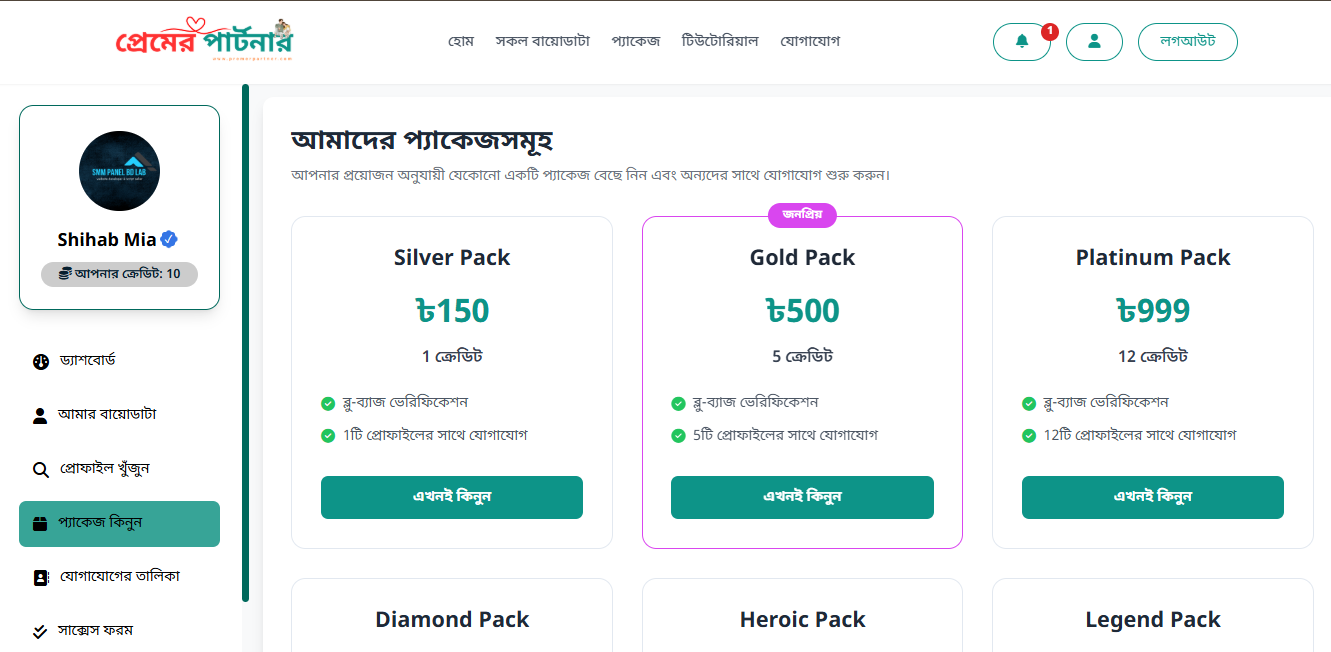This screenshot has height=652, width=1331.
Task: Open the notification bell icon
Action: (1022, 42)
